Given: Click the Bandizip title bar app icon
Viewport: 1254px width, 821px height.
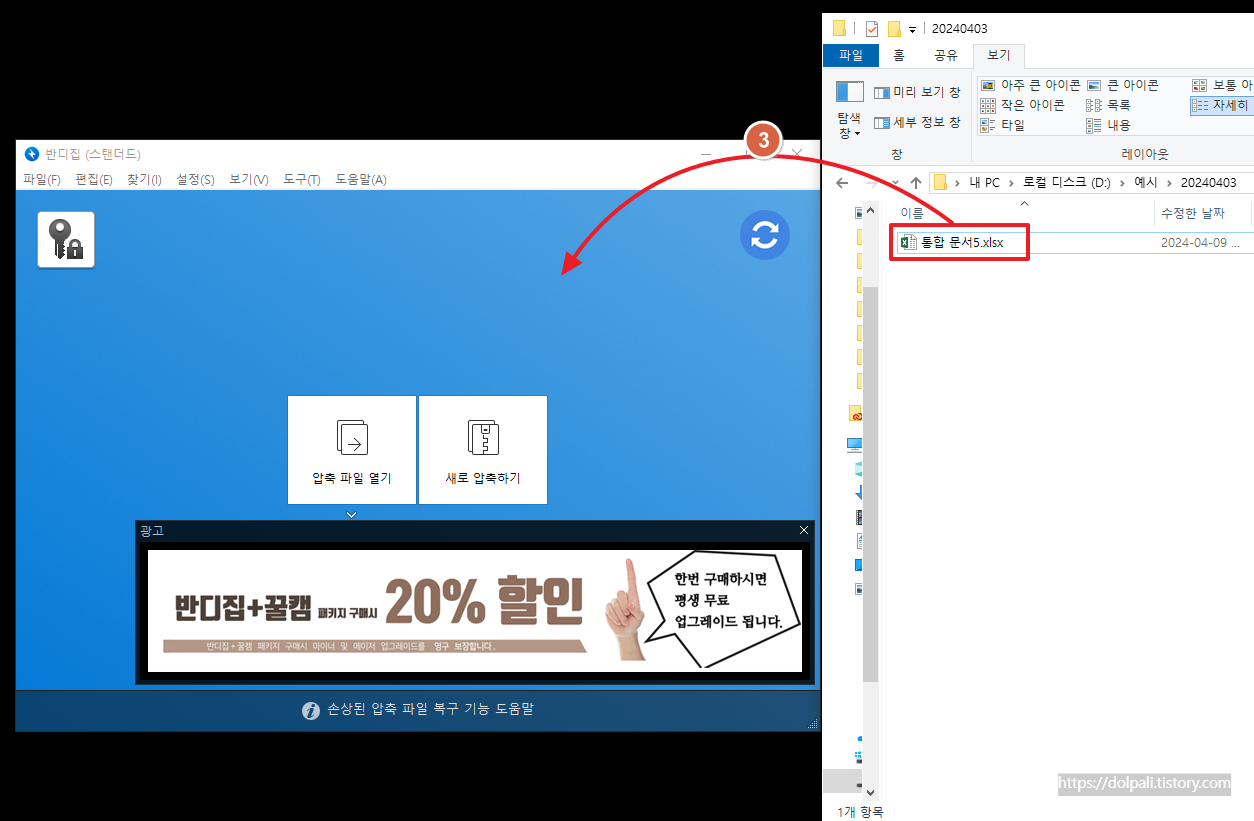Looking at the screenshot, I should (32, 154).
